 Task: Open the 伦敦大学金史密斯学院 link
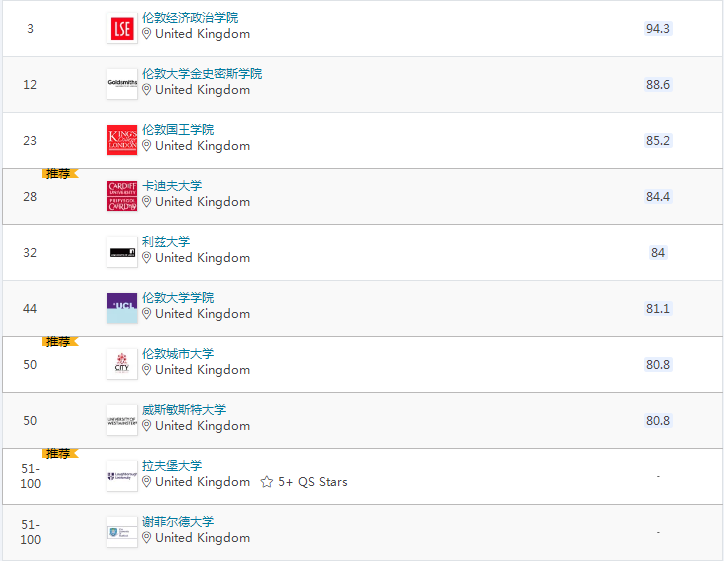[x=202, y=74]
